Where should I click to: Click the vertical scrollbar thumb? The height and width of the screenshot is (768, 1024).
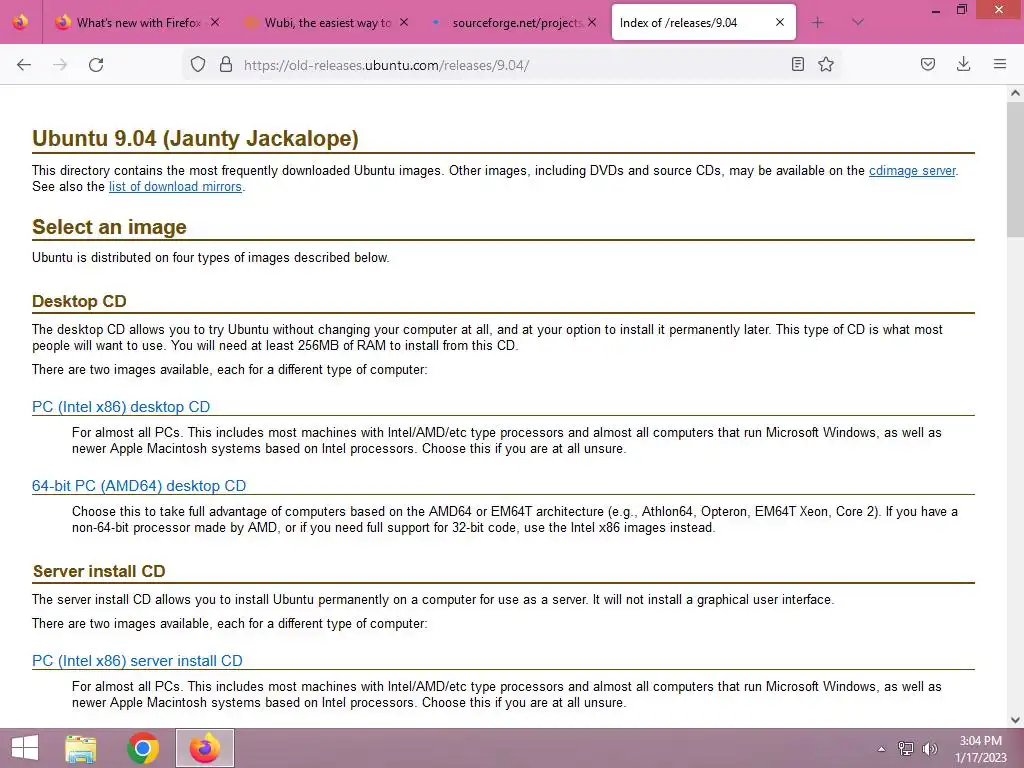(x=1015, y=170)
